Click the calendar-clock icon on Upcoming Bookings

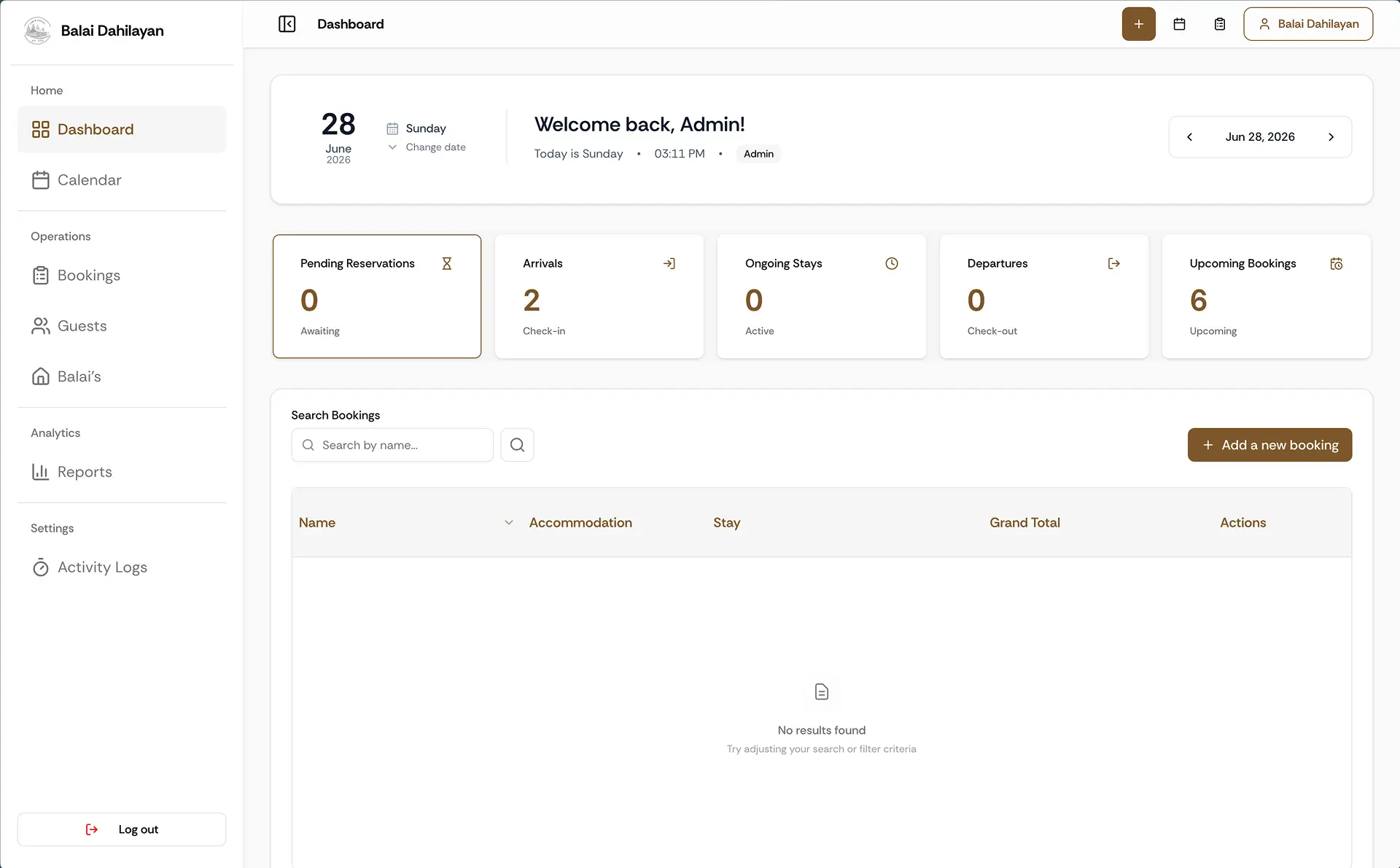click(1337, 263)
